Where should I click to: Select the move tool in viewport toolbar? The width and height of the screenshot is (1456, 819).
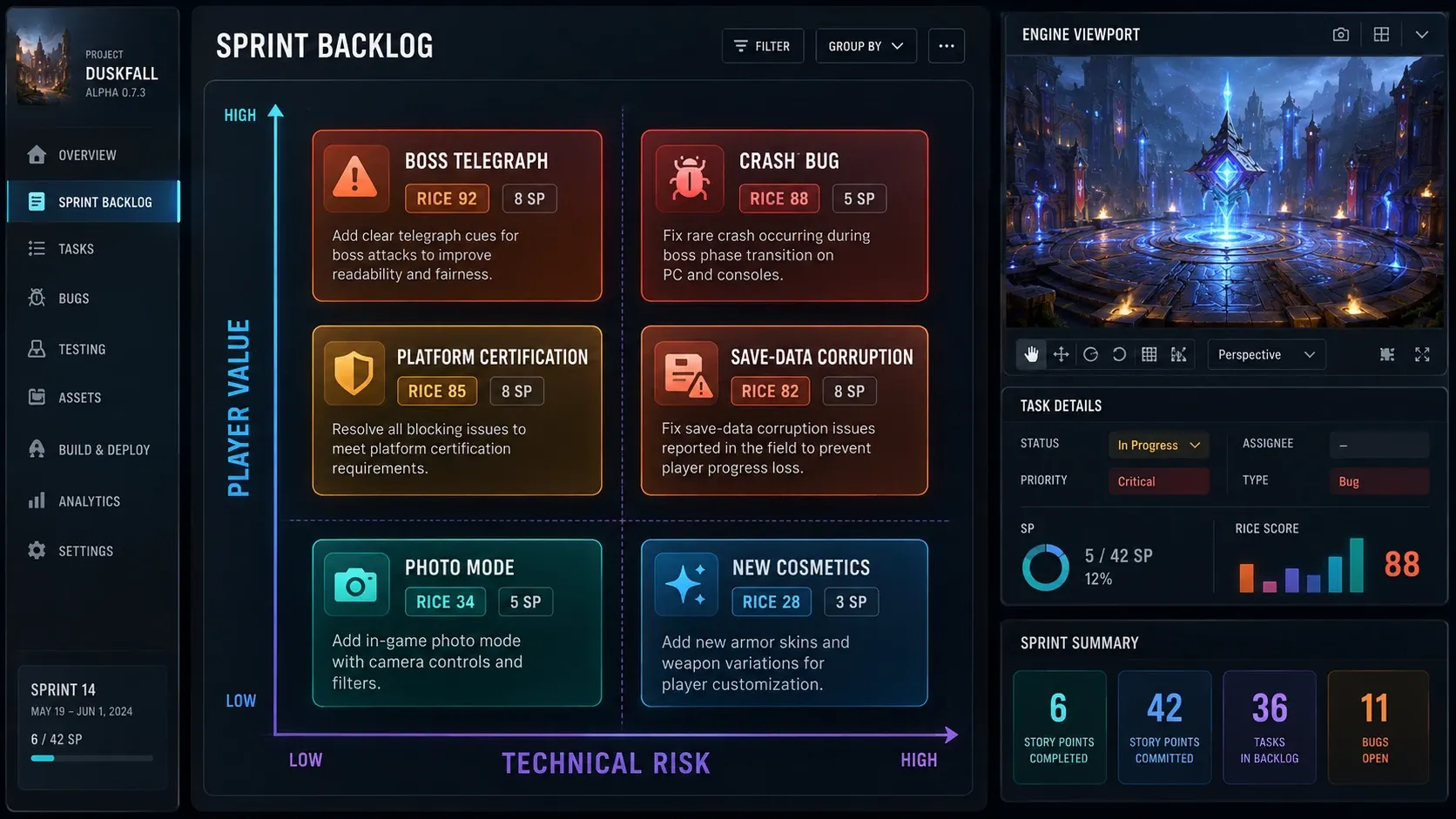(1061, 354)
